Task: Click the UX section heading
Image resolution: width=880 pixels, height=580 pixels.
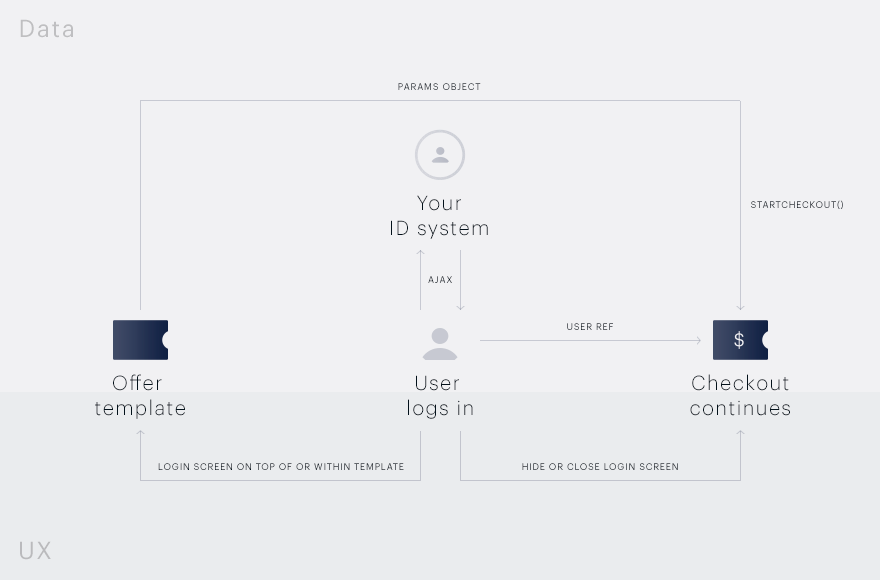Action: pyautogui.click(x=35, y=551)
